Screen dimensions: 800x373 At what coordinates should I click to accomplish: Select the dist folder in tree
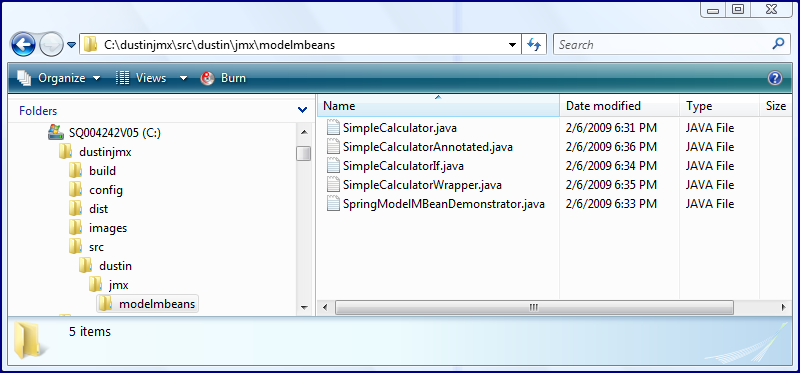coord(98,209)
